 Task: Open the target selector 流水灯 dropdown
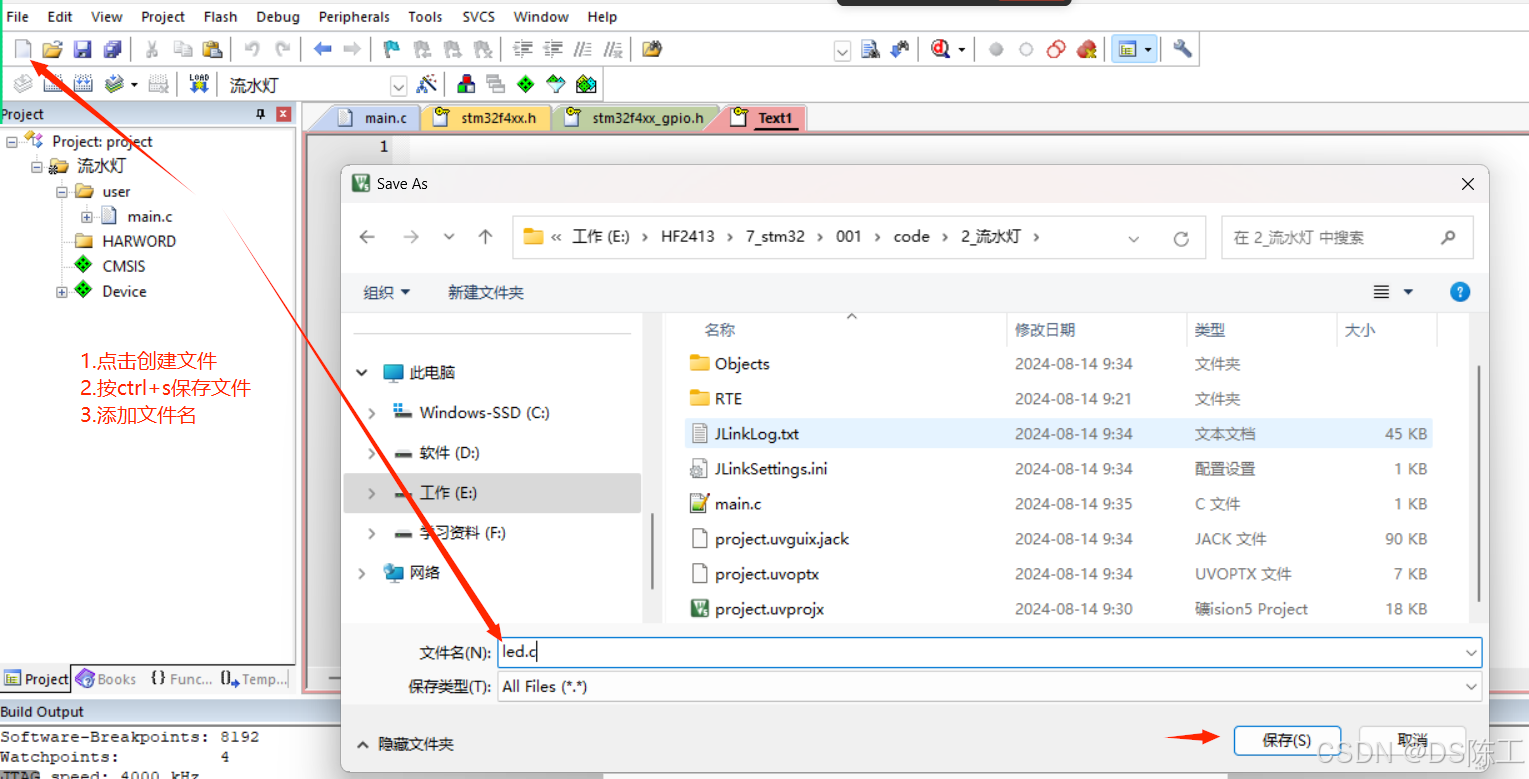coord(398,86)
